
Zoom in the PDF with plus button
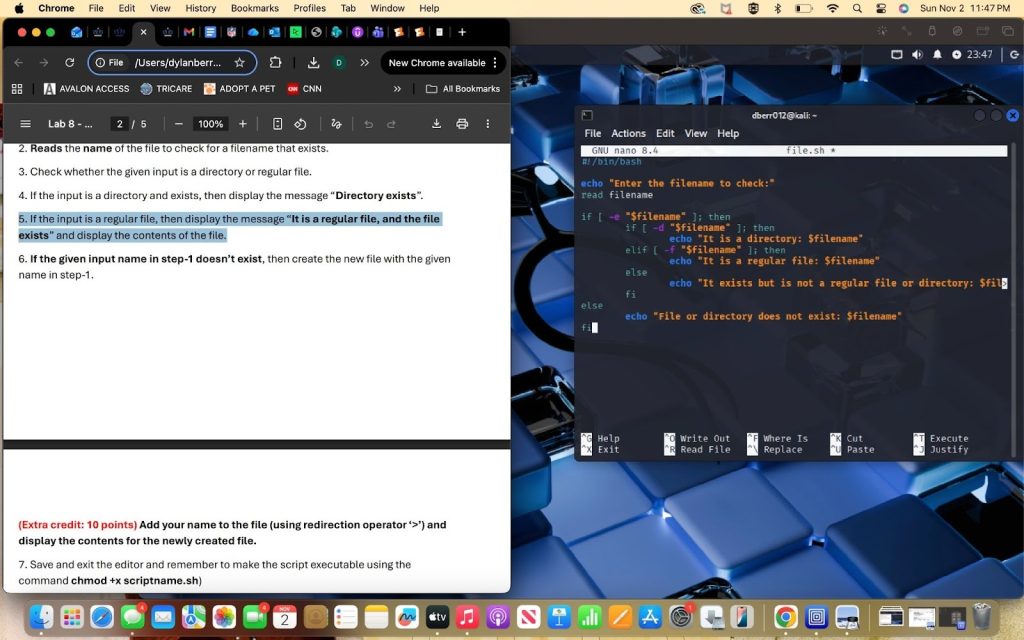[243, 124]
